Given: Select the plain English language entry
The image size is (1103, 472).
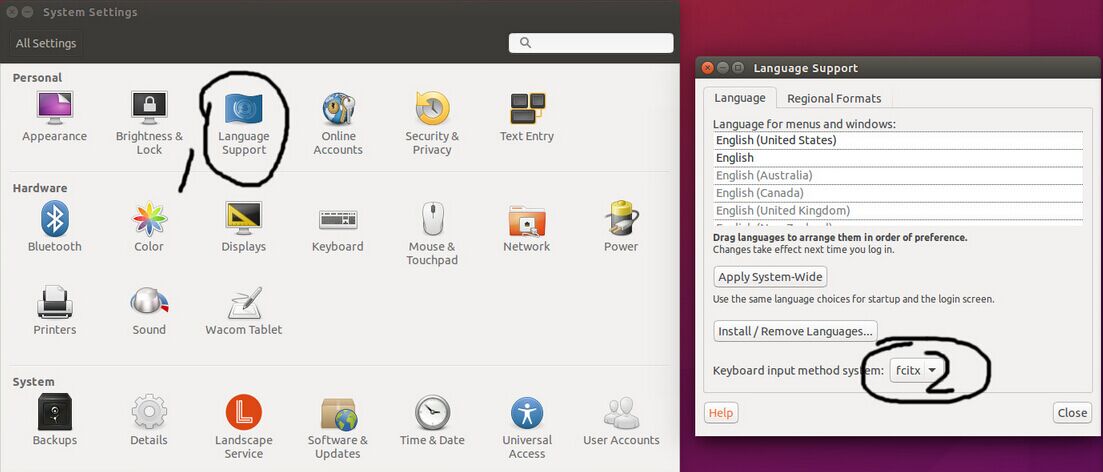Looking at the screenshot, I should click(x=898, y=158).
